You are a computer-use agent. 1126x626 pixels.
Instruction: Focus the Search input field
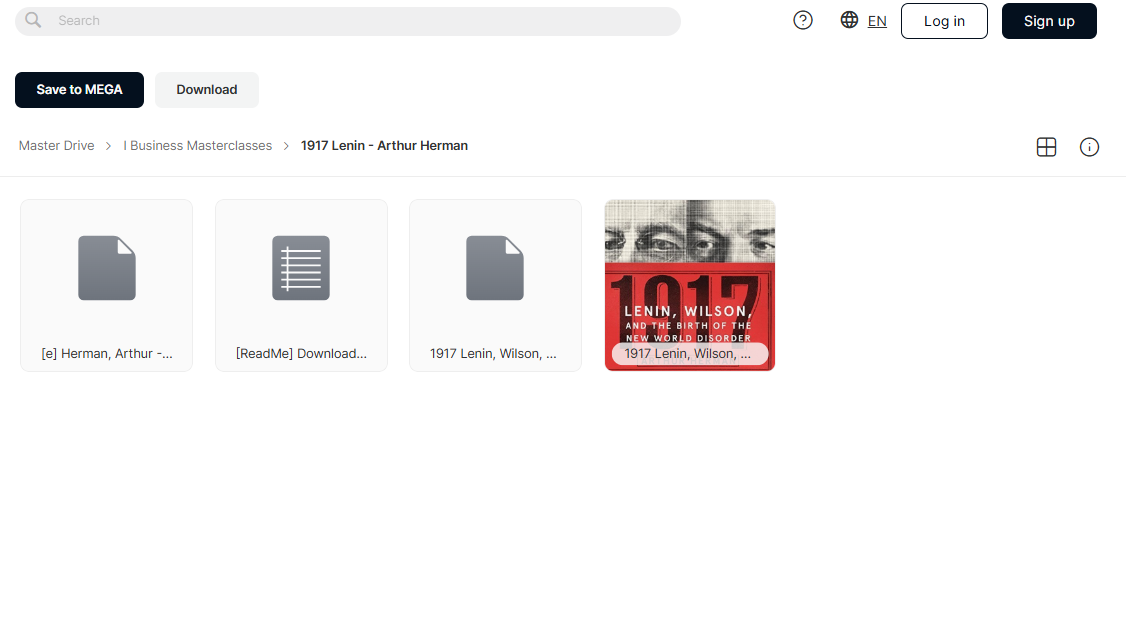(348, 21)
